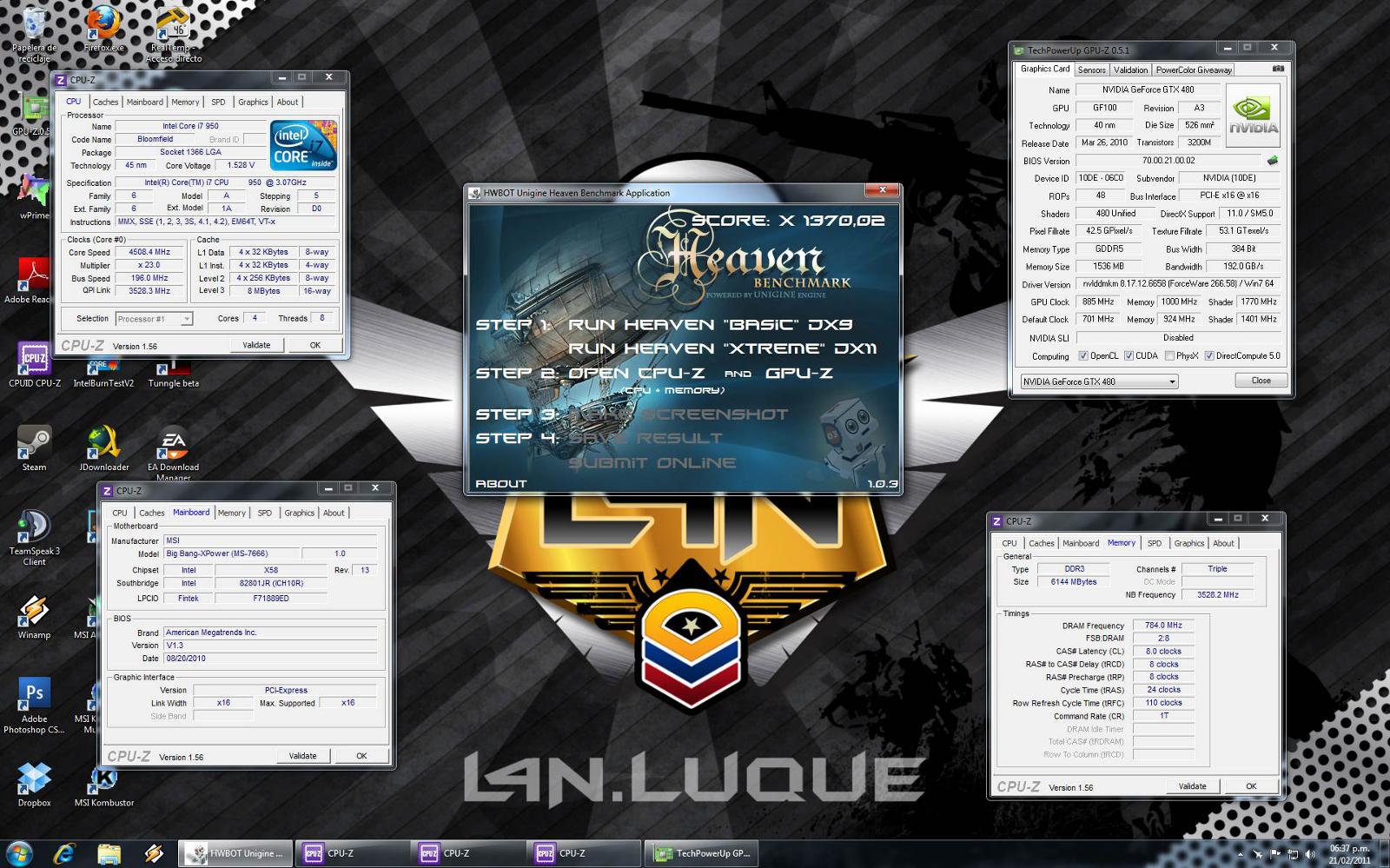
Task: Open Windows Explorer from the taskbar
Action: 109,853
